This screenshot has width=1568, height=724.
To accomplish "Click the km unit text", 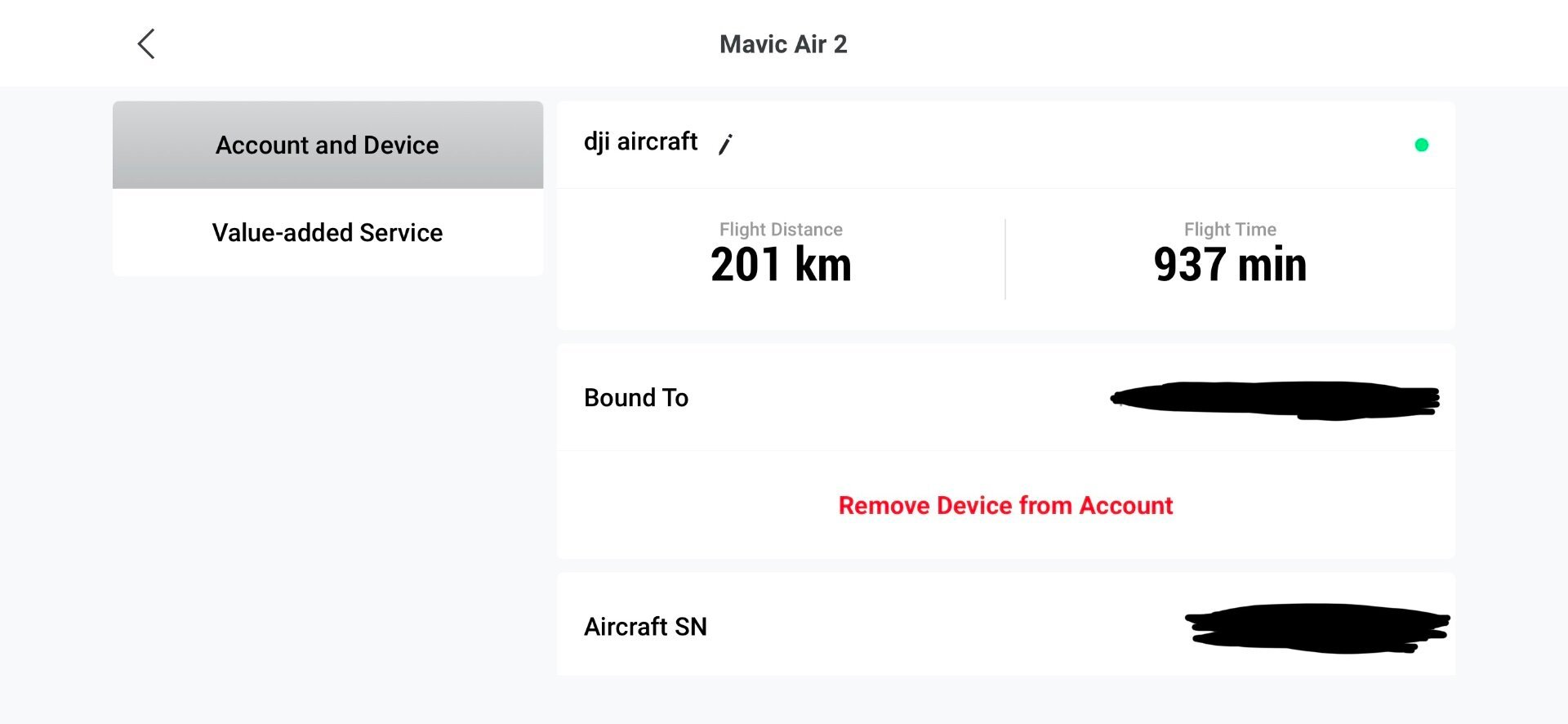I will [x=823, y=265].
